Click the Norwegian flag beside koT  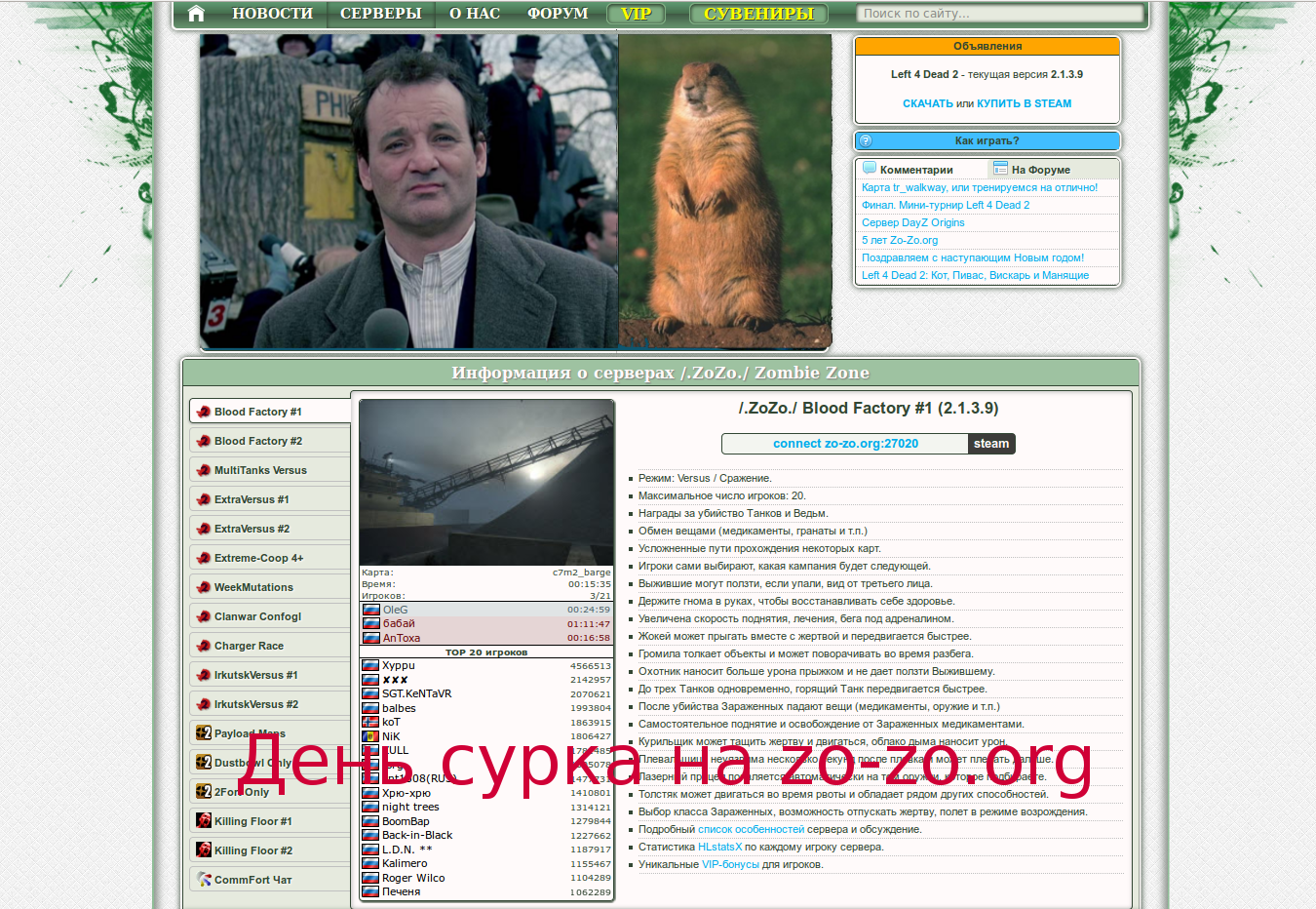[370, 722]
